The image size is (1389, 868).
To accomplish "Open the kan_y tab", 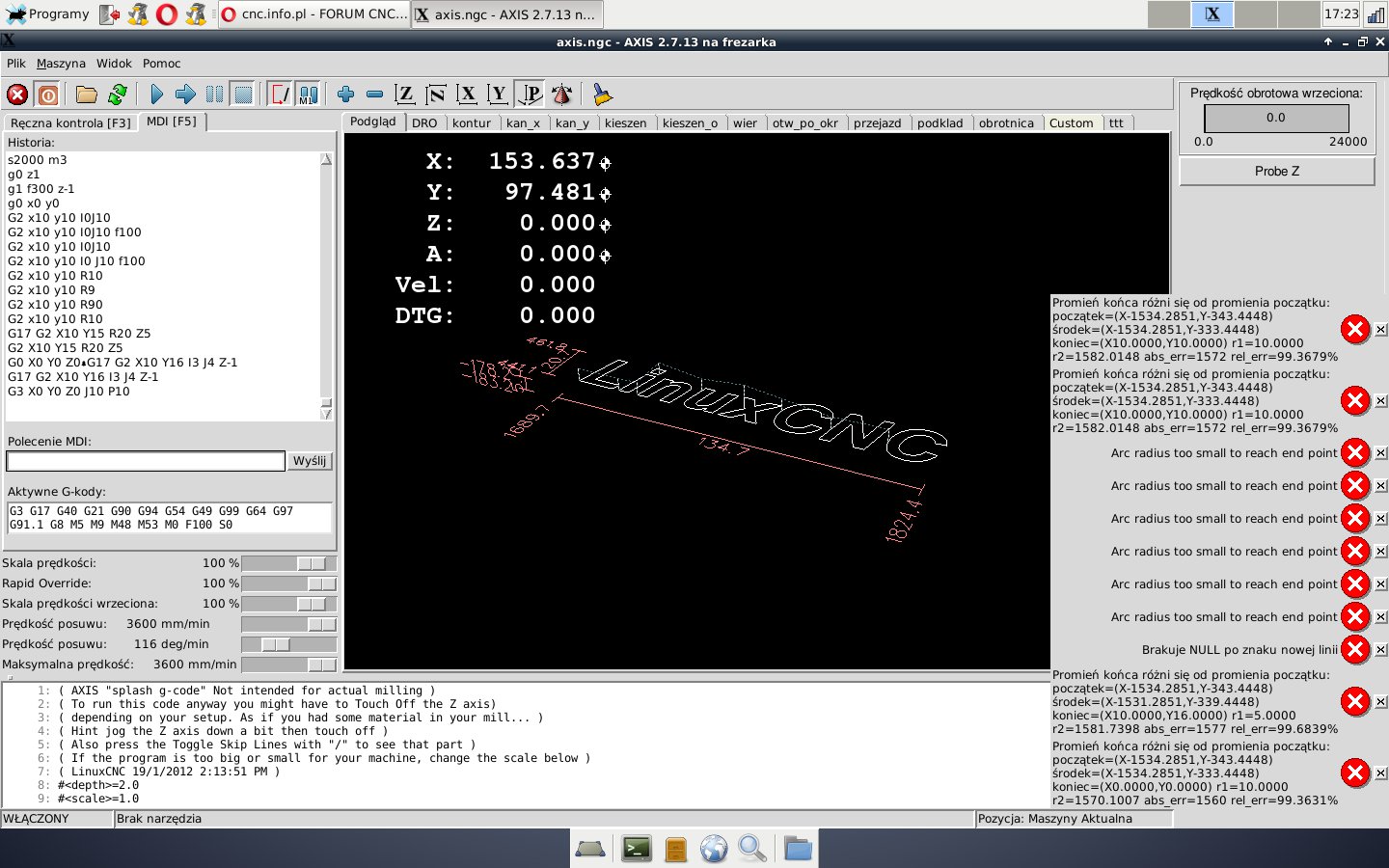I will pyautogui.click(x=572, y=123).
